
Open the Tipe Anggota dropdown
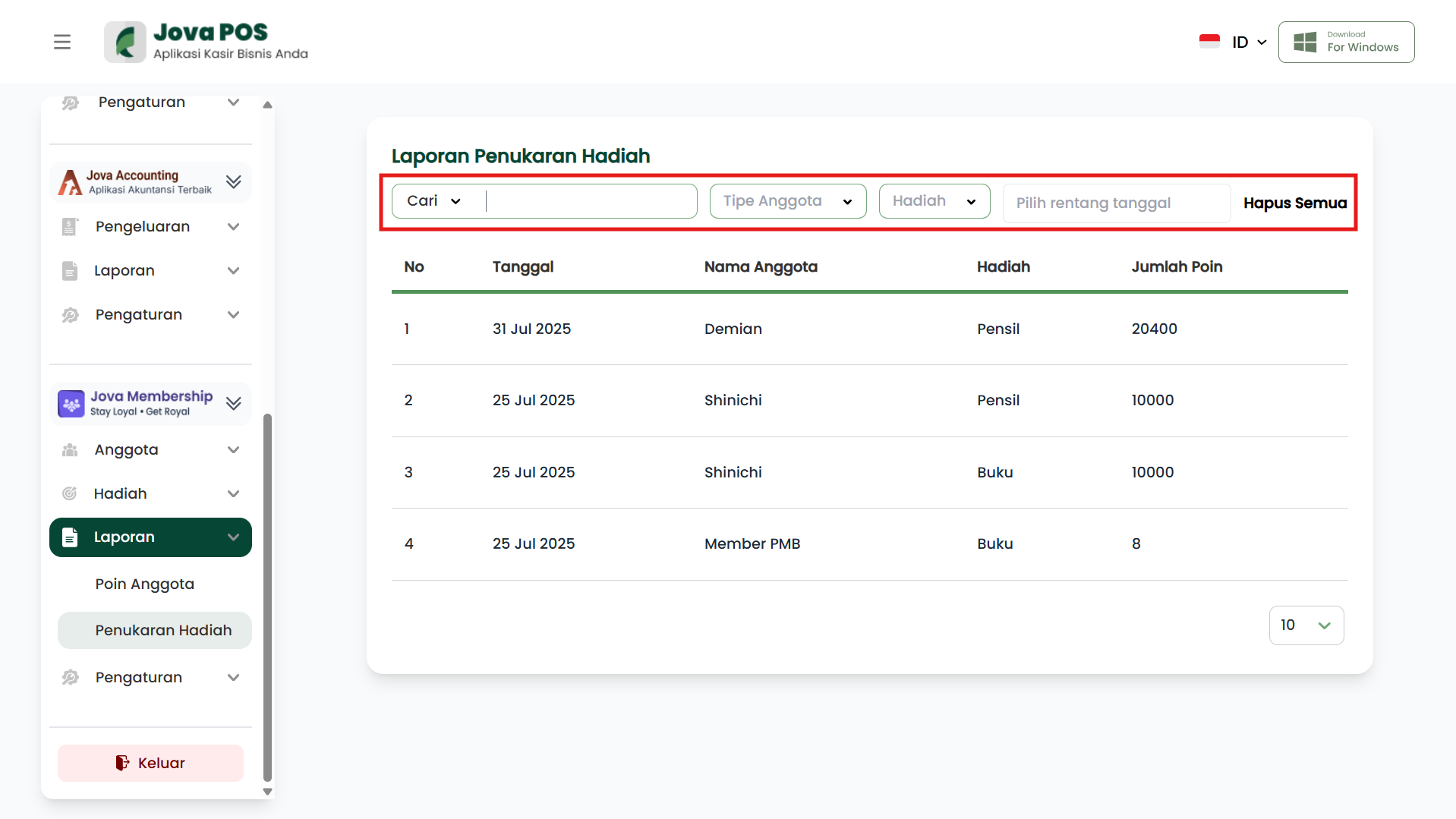point(787,201)
